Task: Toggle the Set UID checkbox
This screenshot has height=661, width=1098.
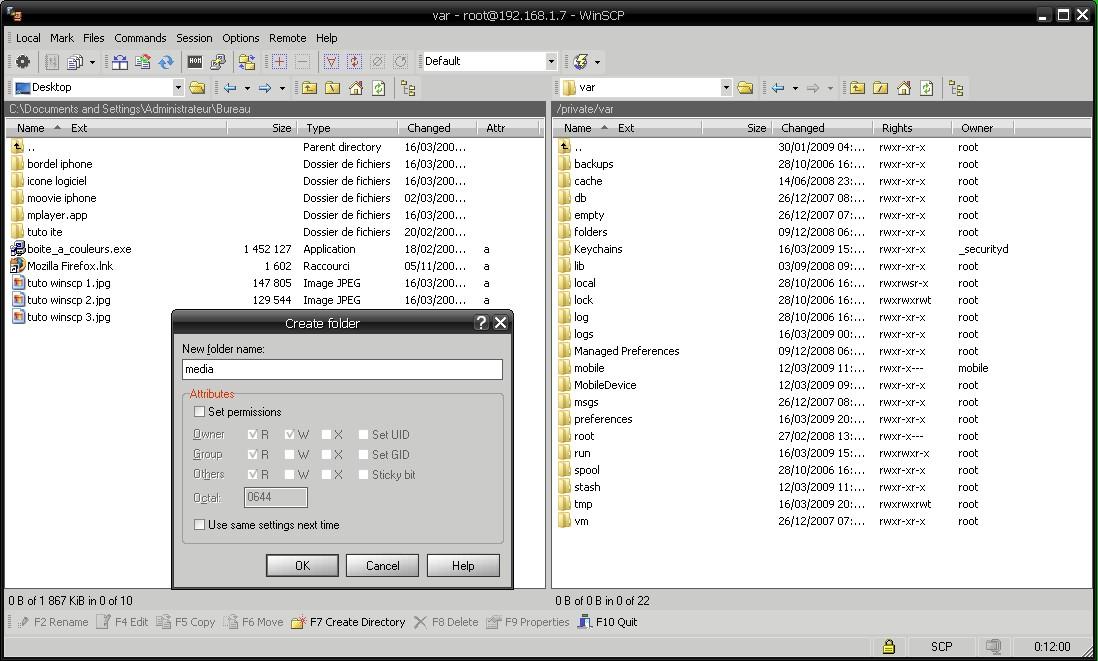Action: coord(363,434)
